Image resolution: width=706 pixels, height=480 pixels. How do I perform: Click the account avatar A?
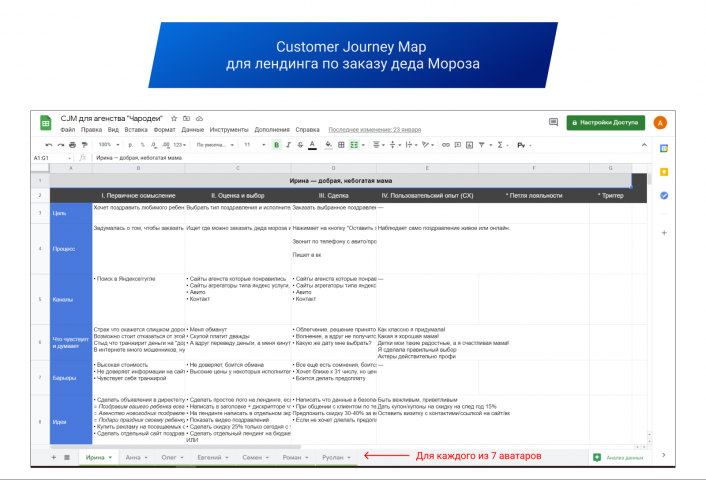(660, 122)
